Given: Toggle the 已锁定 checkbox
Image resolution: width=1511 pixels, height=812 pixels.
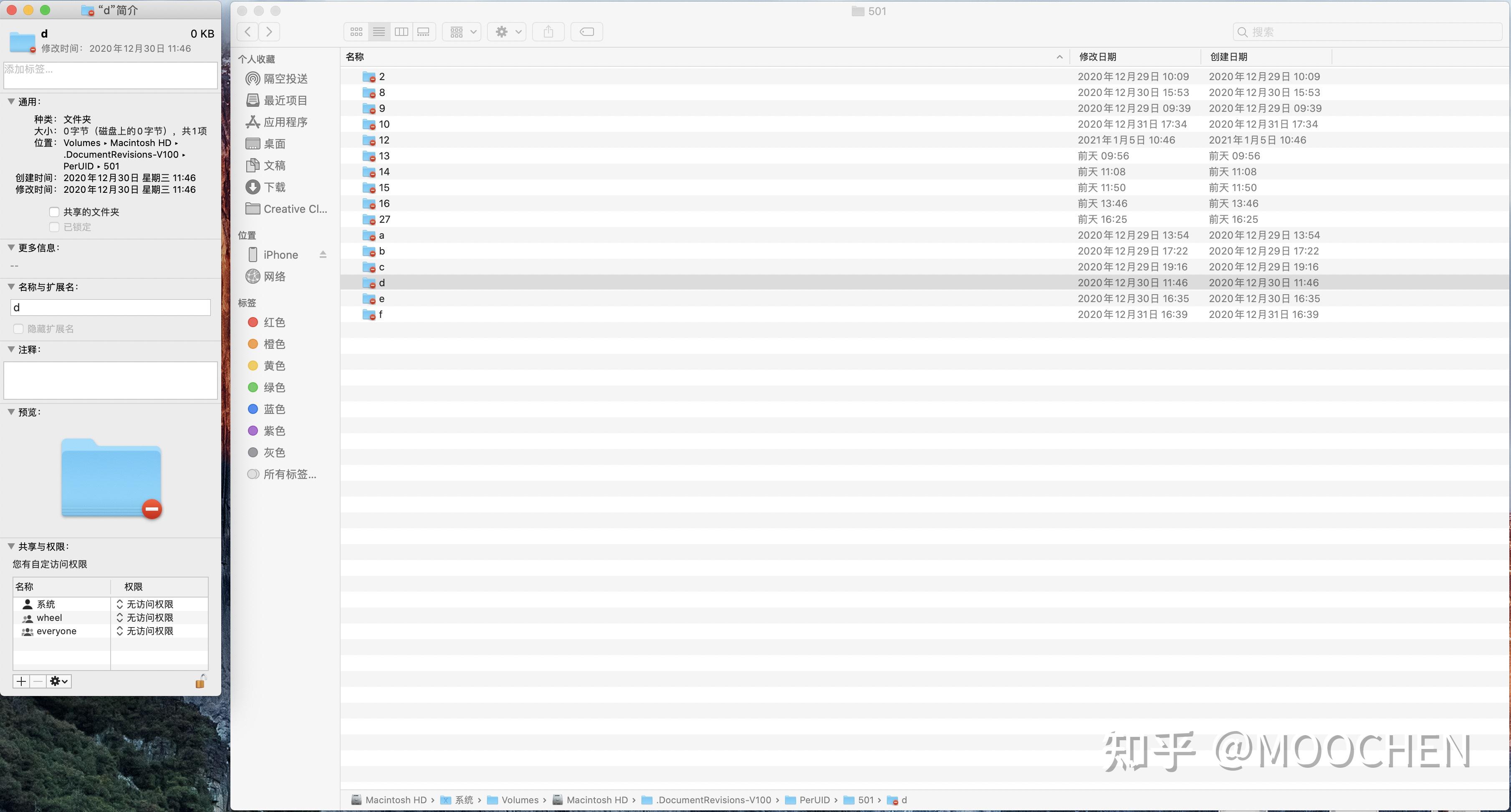Looking at the screenshot, I should pos(54,227).
